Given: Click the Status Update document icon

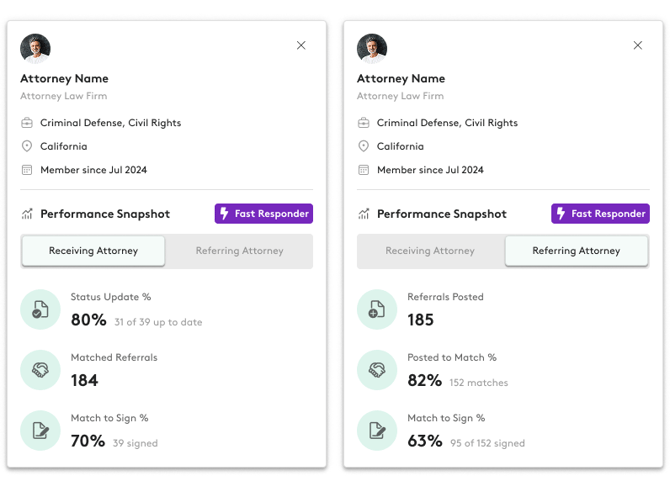Looking at the screenshot, I should 40,310.
